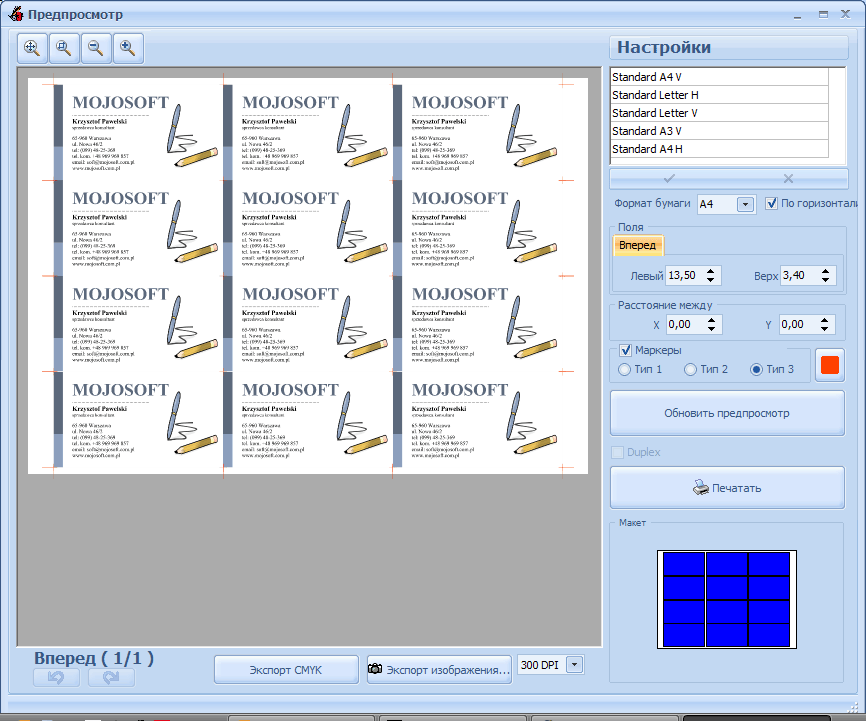
Task: Decrease Левый margin with down arrow
Action: (711, 280)
